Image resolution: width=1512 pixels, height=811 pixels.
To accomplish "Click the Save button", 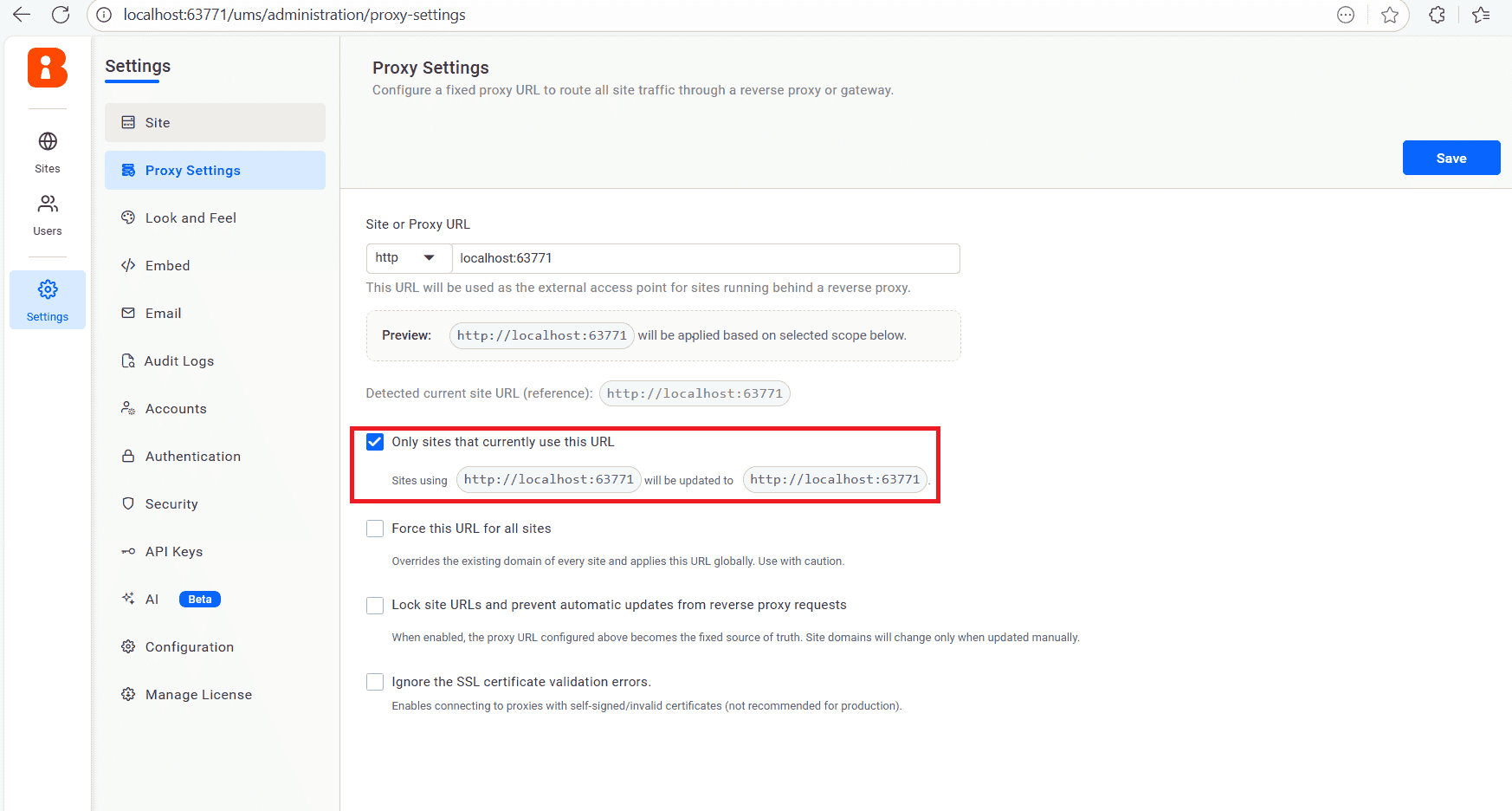I will click(1451, 158).
